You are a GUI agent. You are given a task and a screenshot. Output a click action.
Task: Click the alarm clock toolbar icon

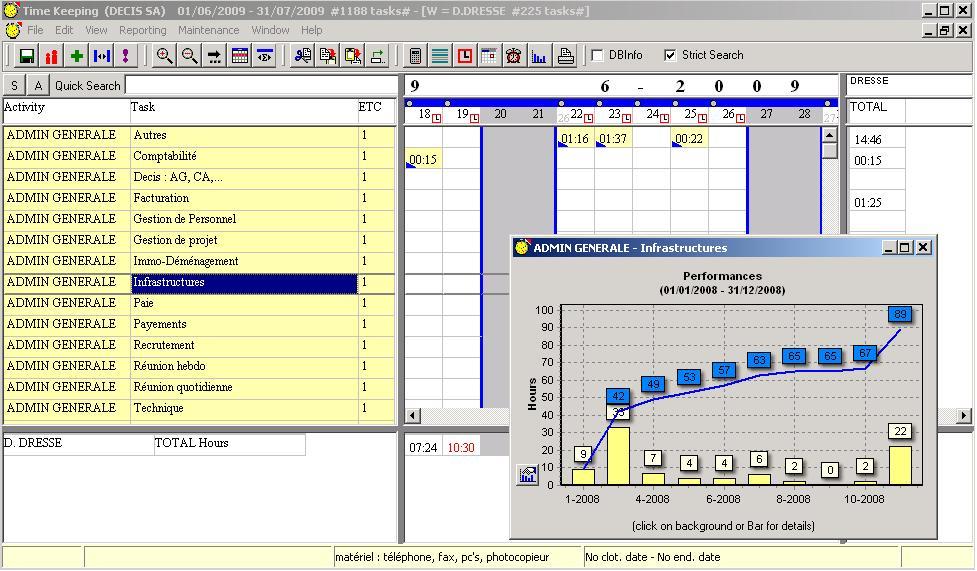click(x=514, y=56)
